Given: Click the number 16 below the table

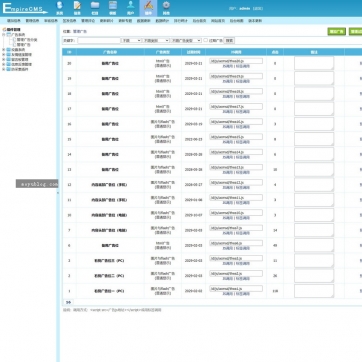Looking at the screenshot, I should [69, 302].
